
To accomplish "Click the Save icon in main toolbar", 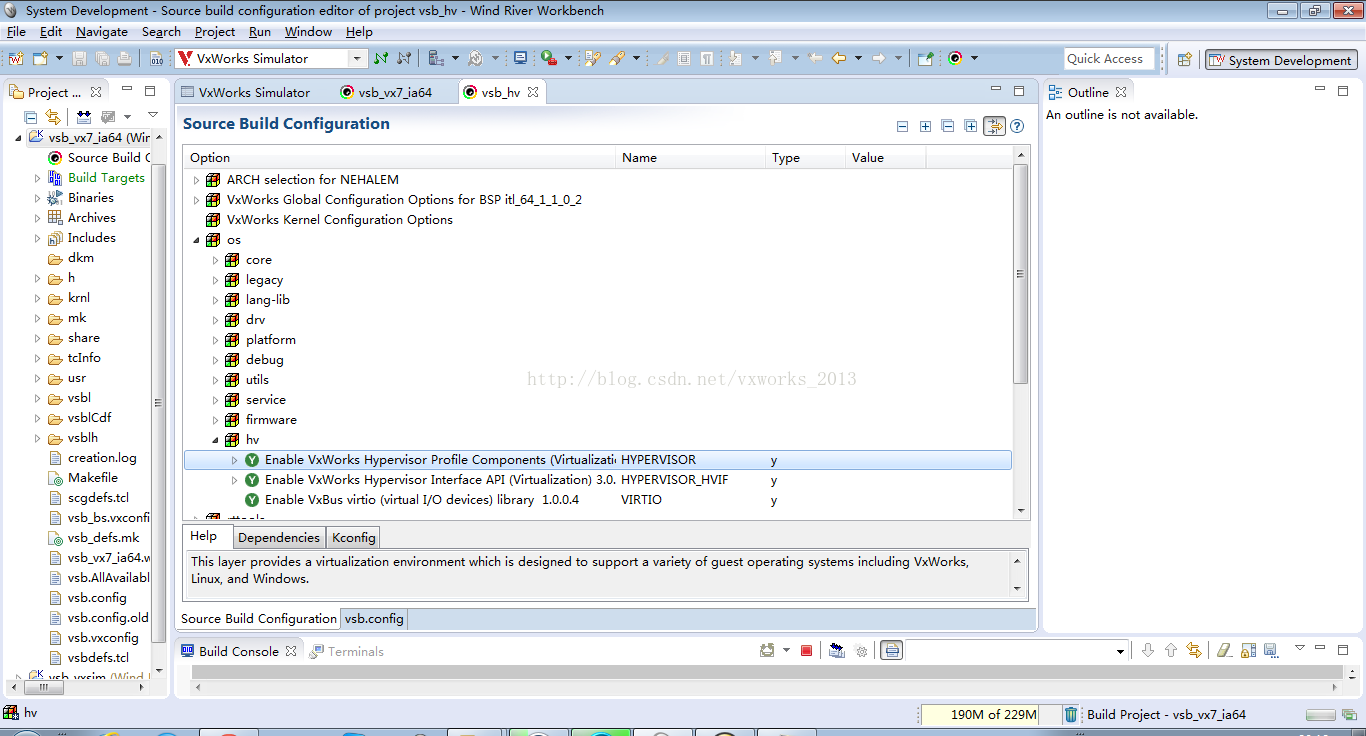I will click(x=80, y=59).
